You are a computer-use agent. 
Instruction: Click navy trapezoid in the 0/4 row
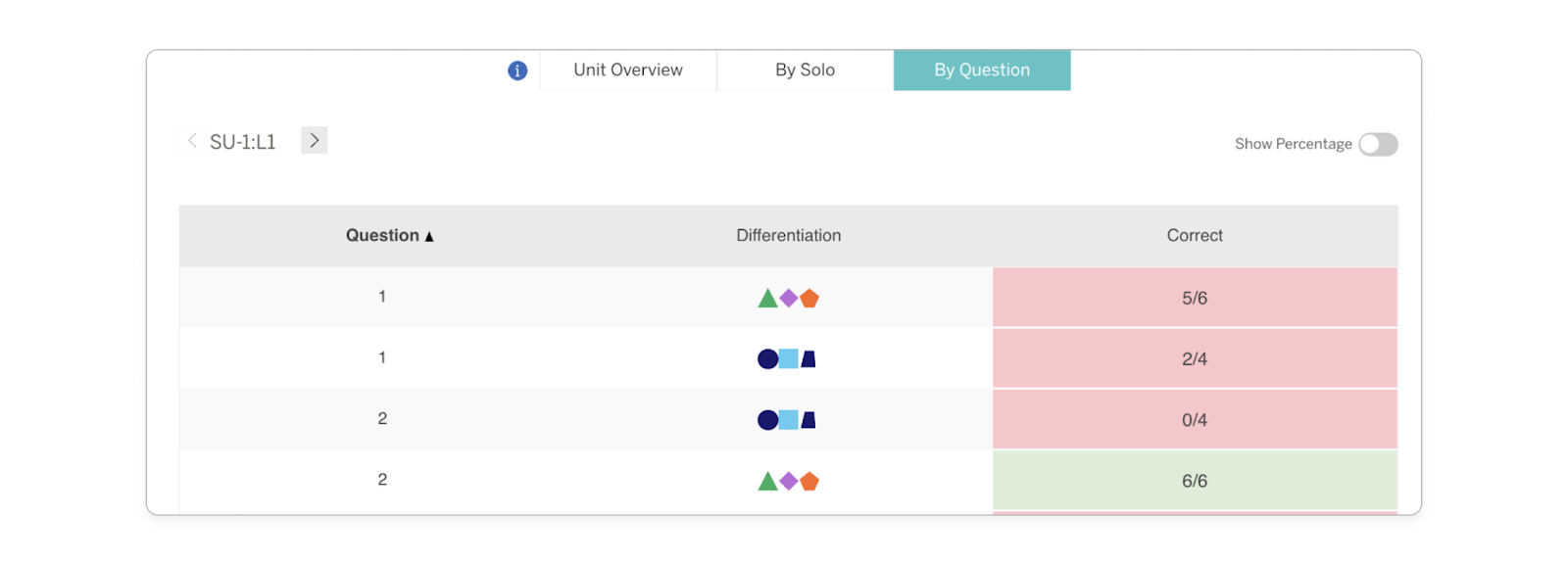(808, 420)
